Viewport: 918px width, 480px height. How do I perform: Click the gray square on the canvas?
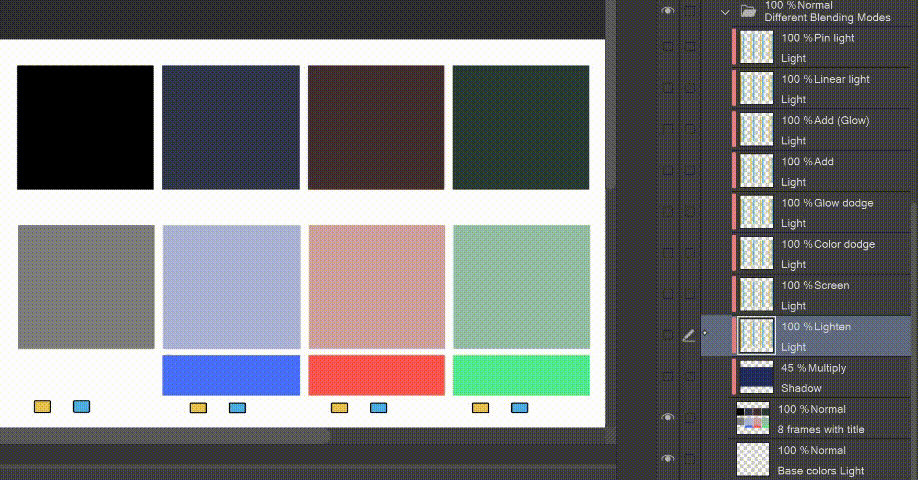coord(86,287)
